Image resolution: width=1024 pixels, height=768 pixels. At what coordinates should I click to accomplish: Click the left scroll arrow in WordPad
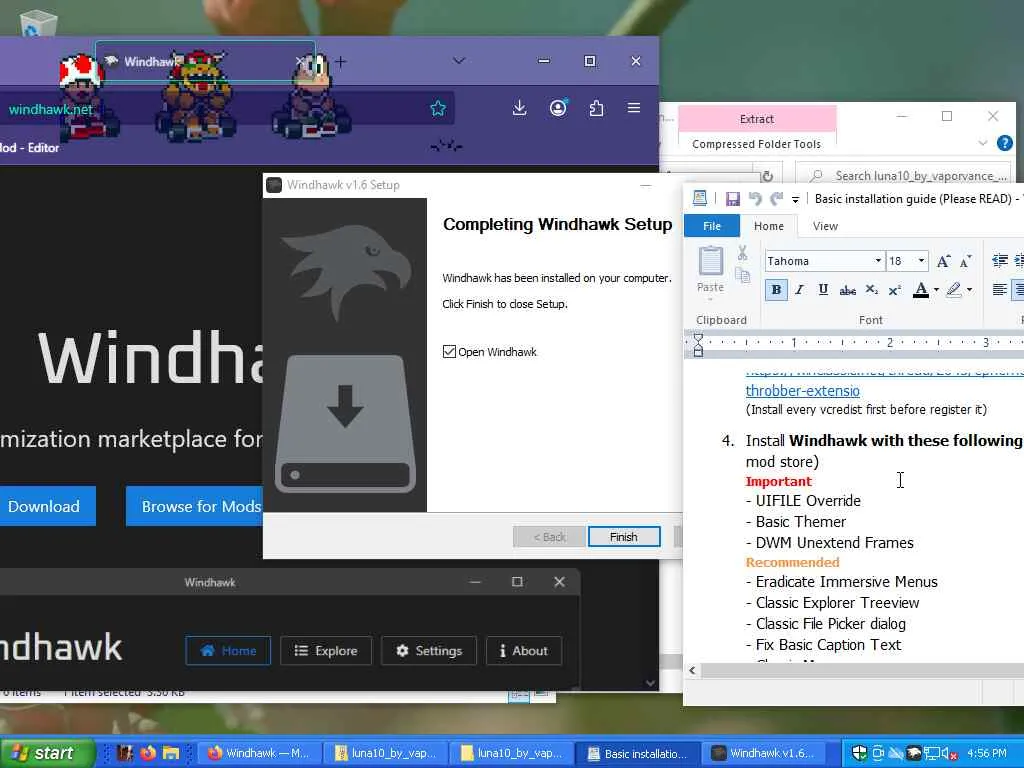(x=692, y=670)
